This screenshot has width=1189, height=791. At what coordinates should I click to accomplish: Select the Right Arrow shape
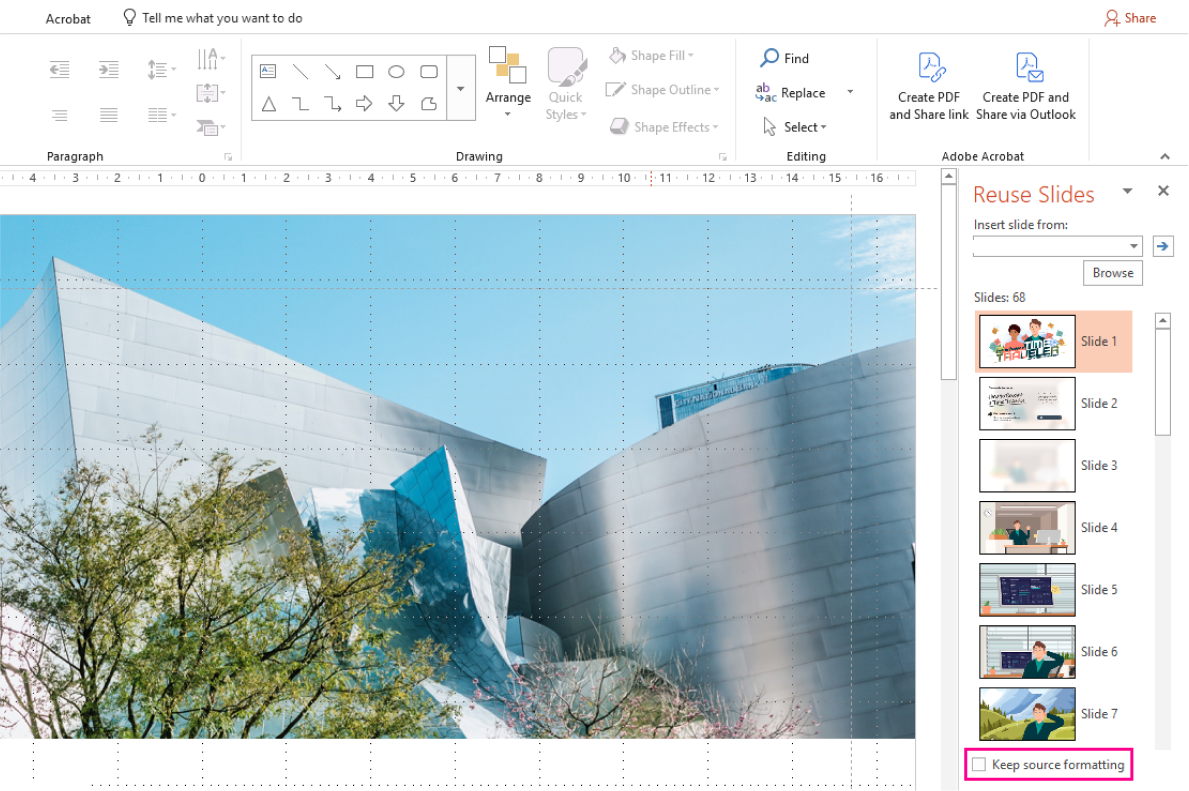[x=364, y=104]
